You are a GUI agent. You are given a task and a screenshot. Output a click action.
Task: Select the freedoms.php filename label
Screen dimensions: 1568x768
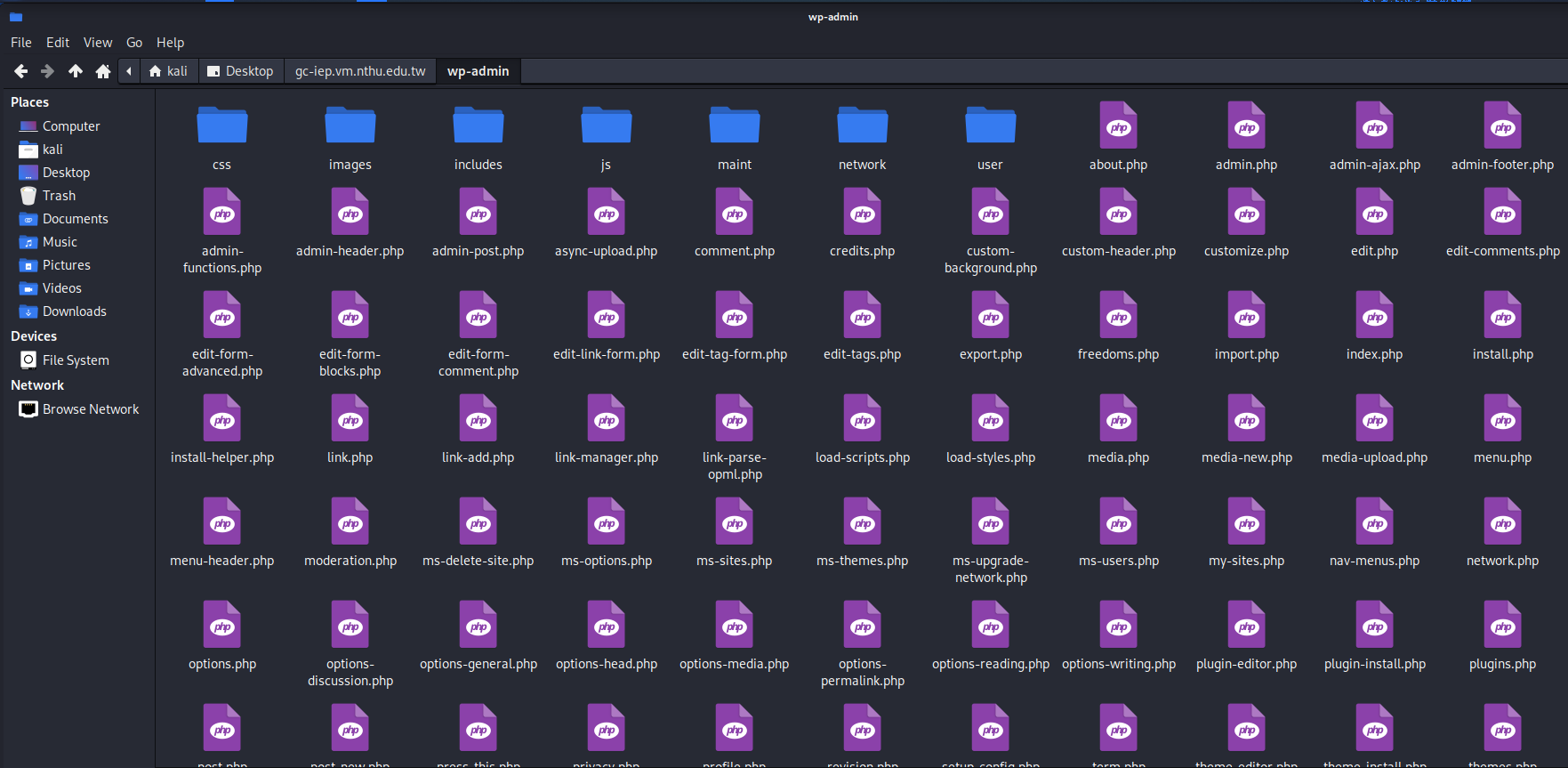point(1119,354)
